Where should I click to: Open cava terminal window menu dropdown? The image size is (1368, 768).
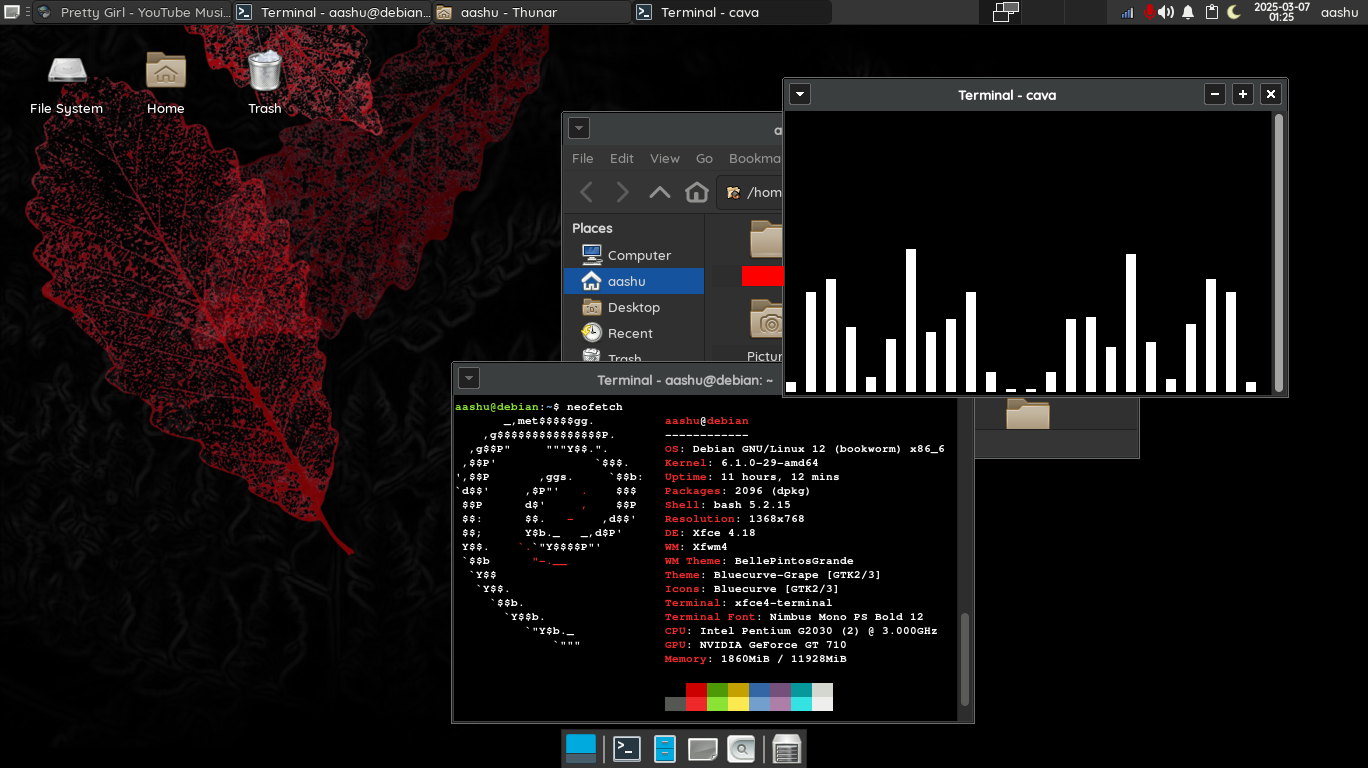click(x=799, y=95)
